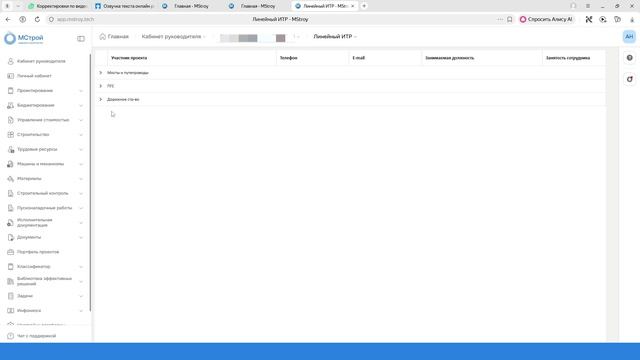
Task: Click the refresh icon on the right panel
Action: click(630, 79)
